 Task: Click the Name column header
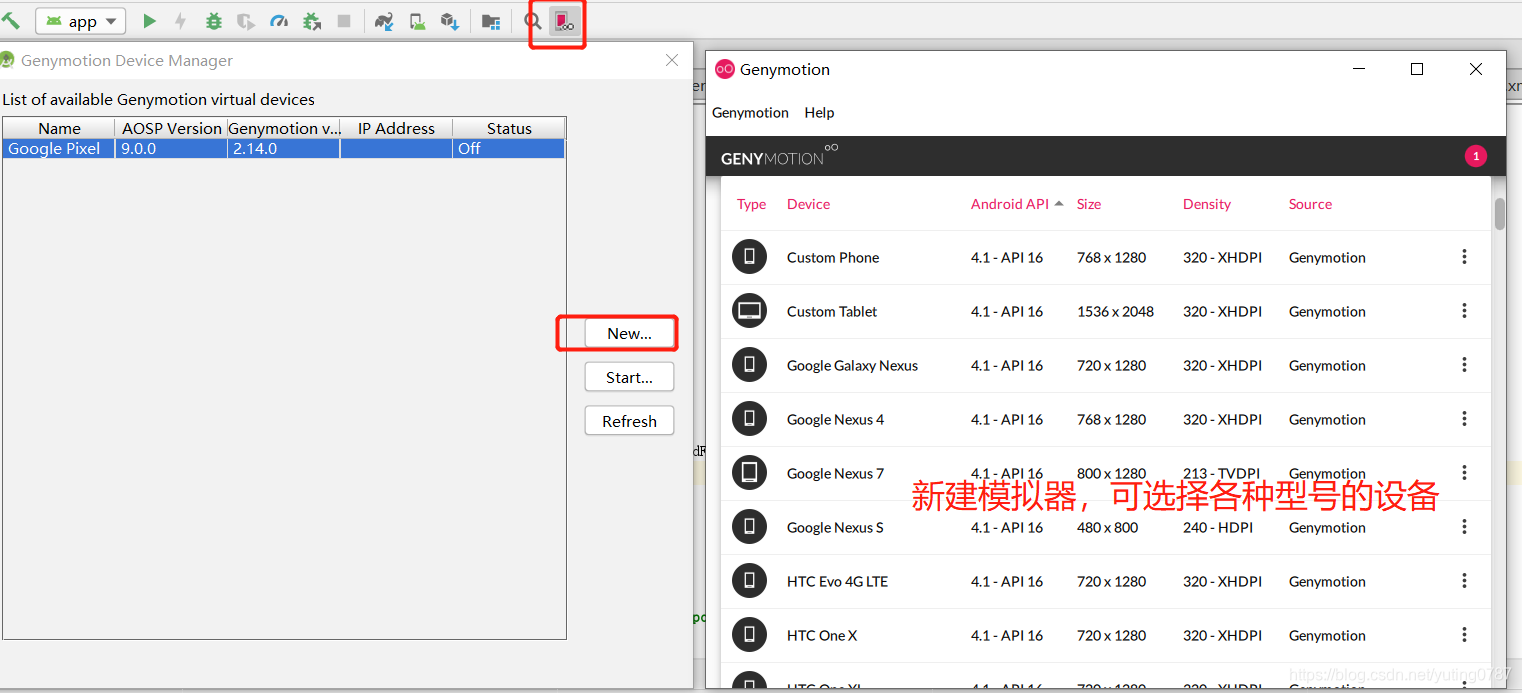click(59, 128)
